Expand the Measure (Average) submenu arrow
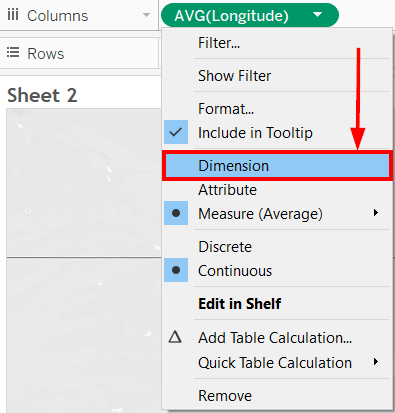The height and width of the screenshot is (413, 395). (x=376, y=213)
